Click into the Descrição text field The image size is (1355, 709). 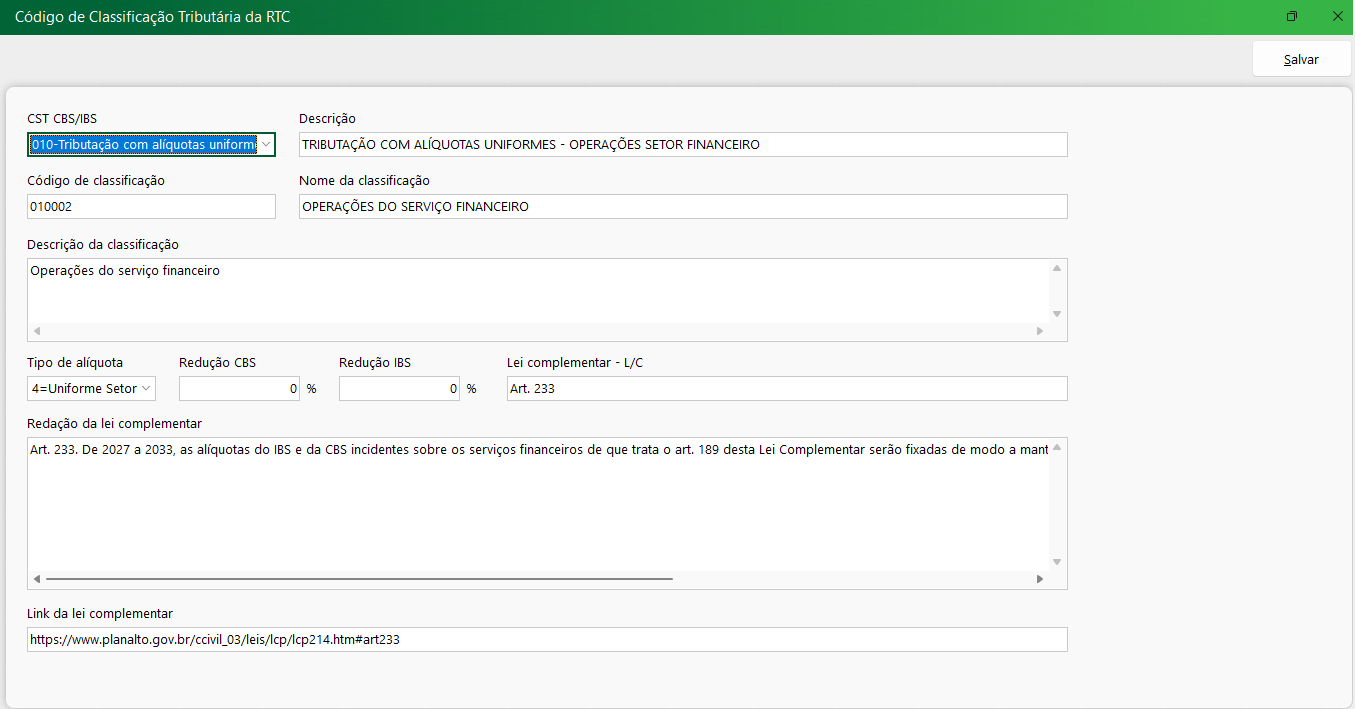pos(682,145)
